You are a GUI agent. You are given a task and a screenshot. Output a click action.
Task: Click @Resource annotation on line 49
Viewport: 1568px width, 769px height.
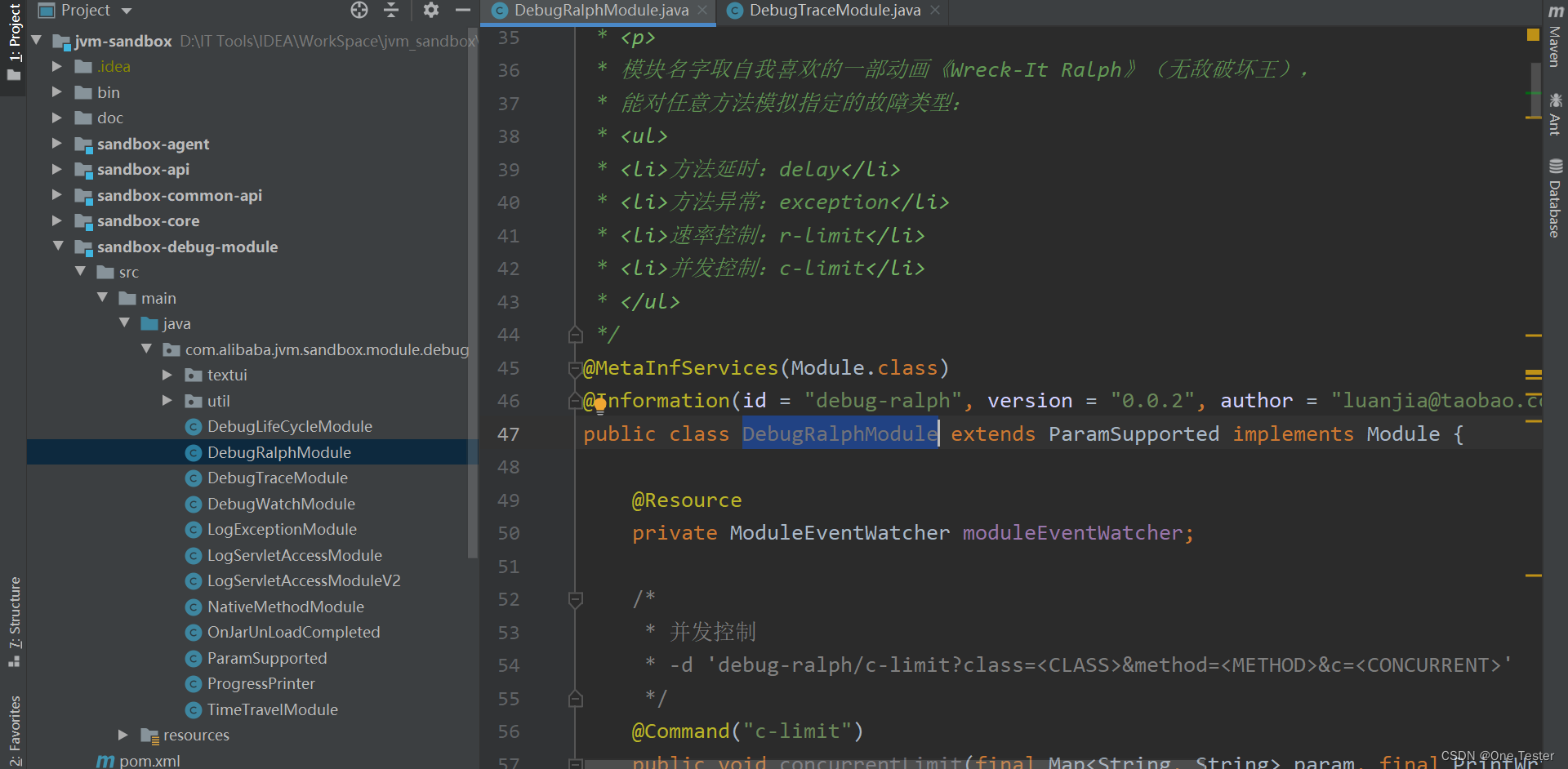[687, 500]
